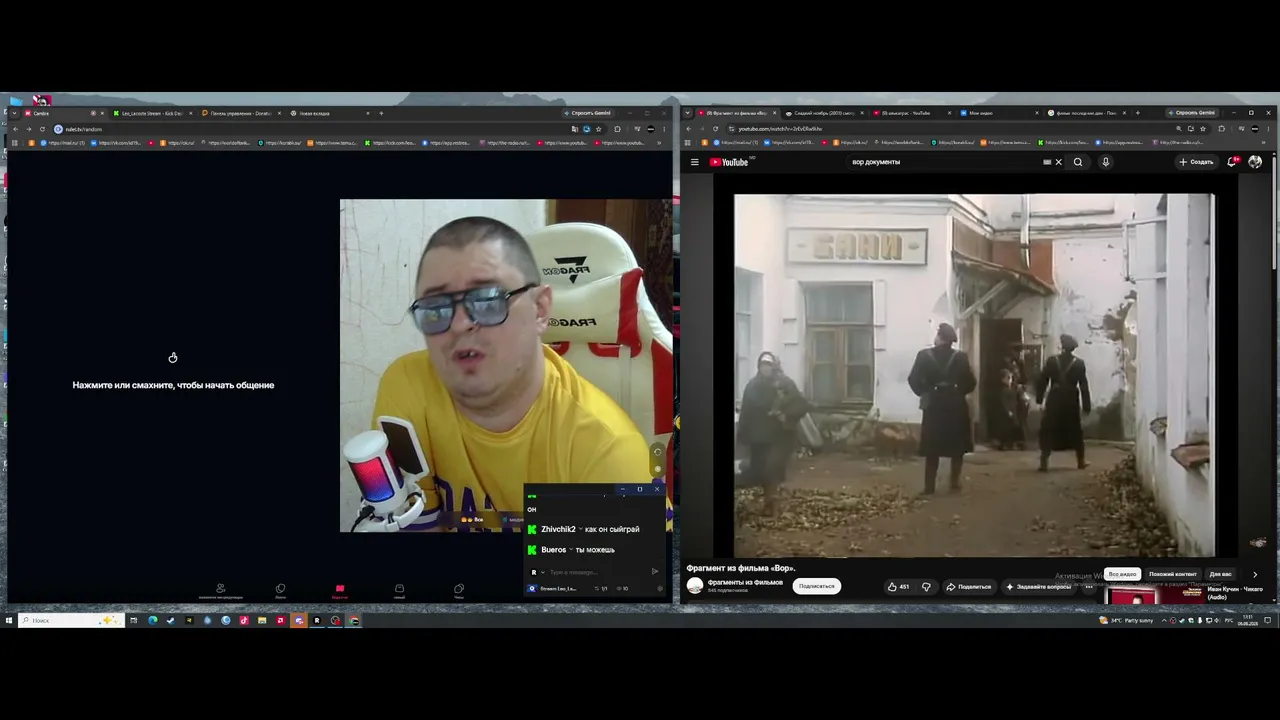The image size is (1280, 720).
Task: Click the Windows taskbar search box
Action: (x=72, y=620)
